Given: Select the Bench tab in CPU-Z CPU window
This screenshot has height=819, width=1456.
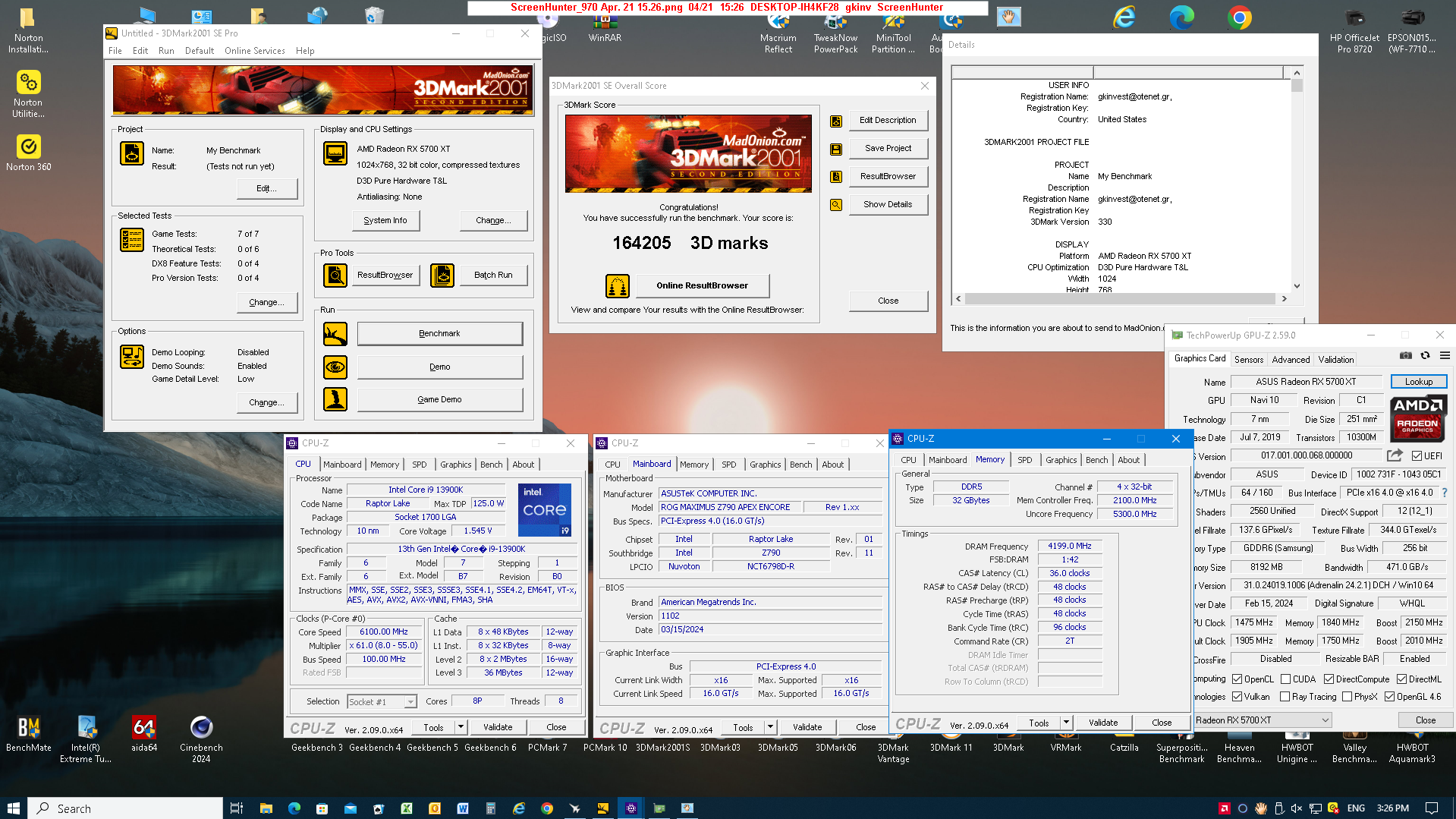Looking at the screenshot, I should (491, 465).
